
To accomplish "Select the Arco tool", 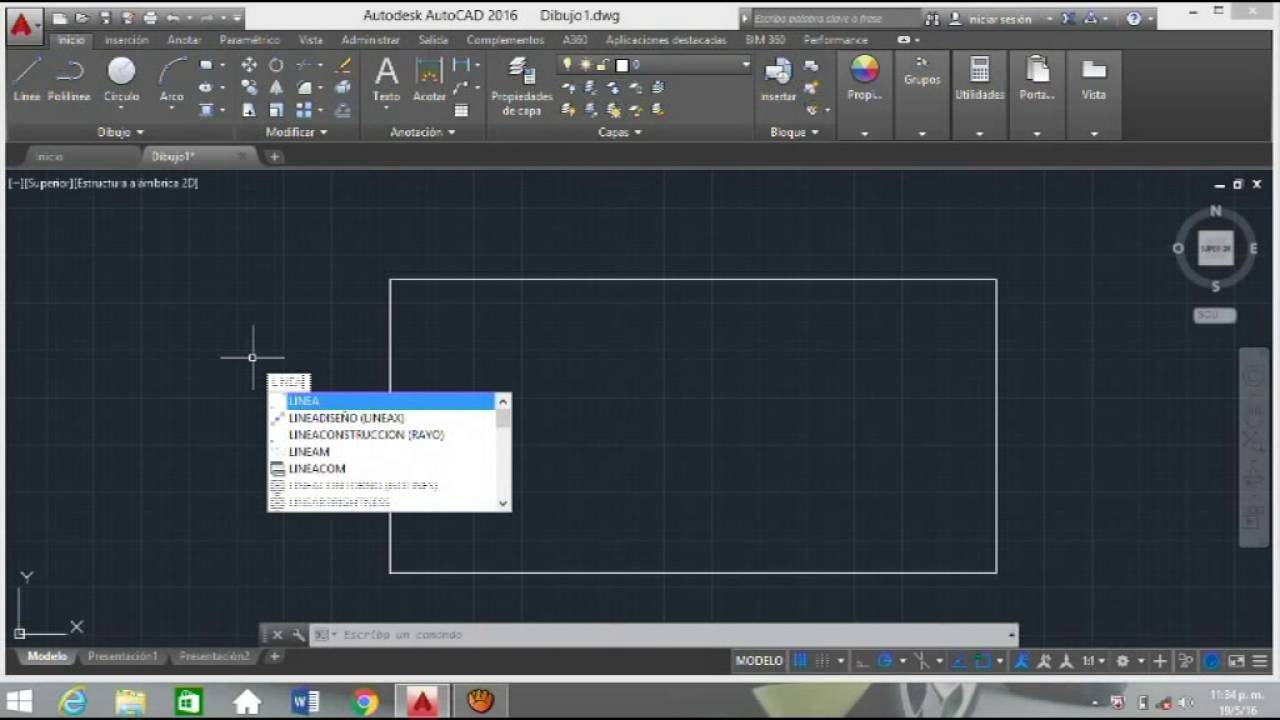I will tap(172, 79).
